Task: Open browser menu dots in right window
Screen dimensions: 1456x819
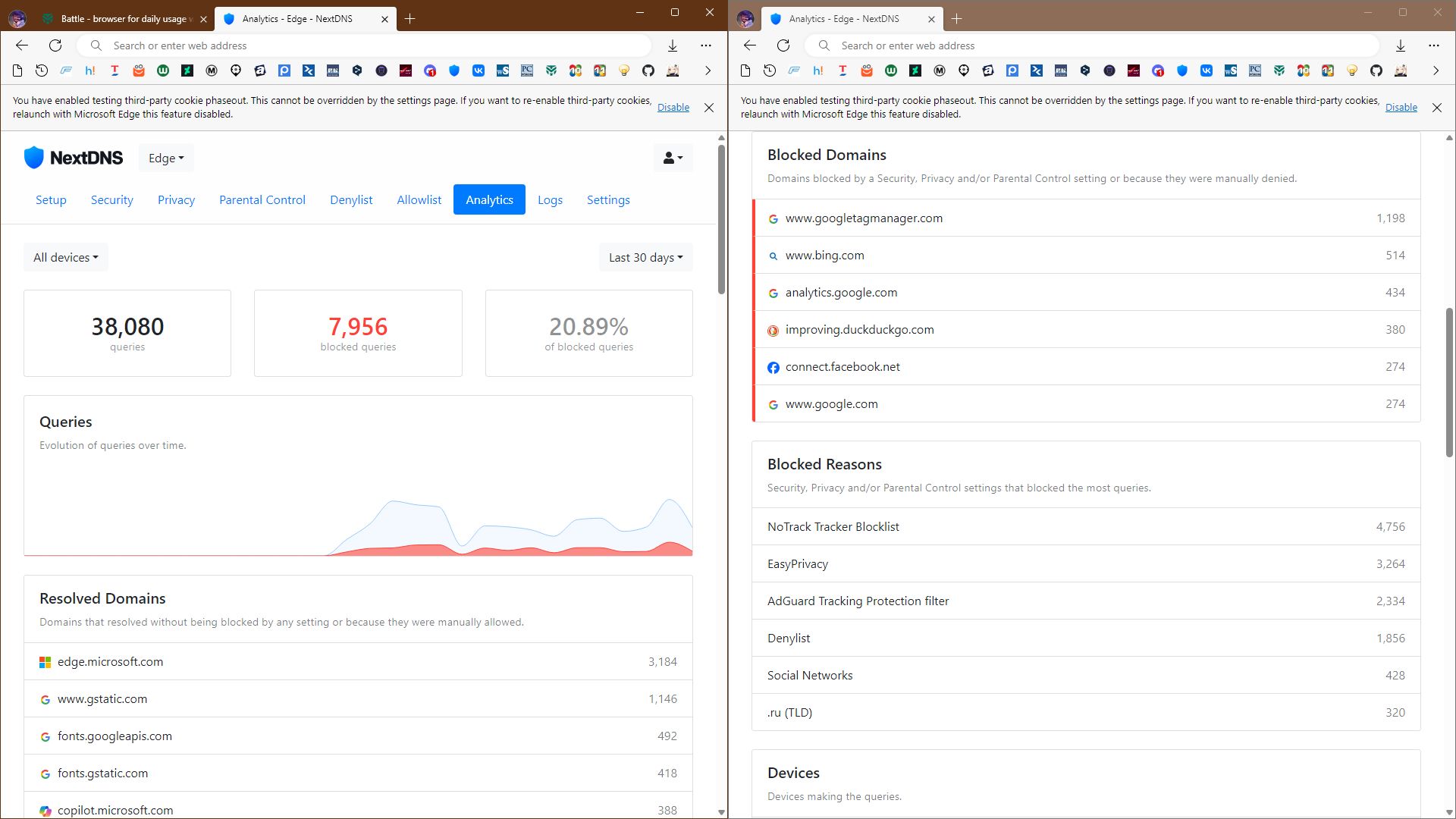Action: [x=1433, y=45]
